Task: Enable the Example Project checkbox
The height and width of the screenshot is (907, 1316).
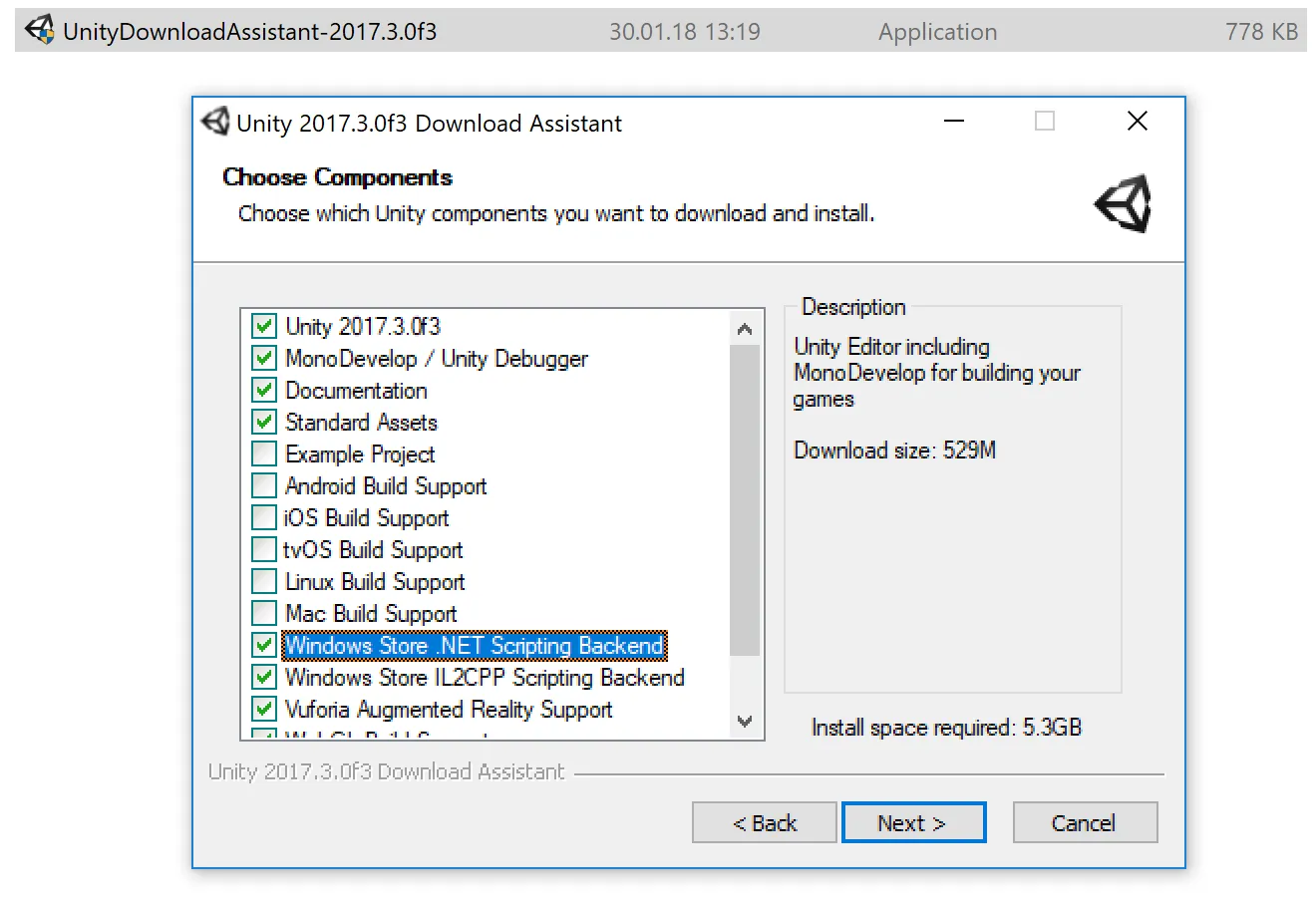Action: coord(264,453)
